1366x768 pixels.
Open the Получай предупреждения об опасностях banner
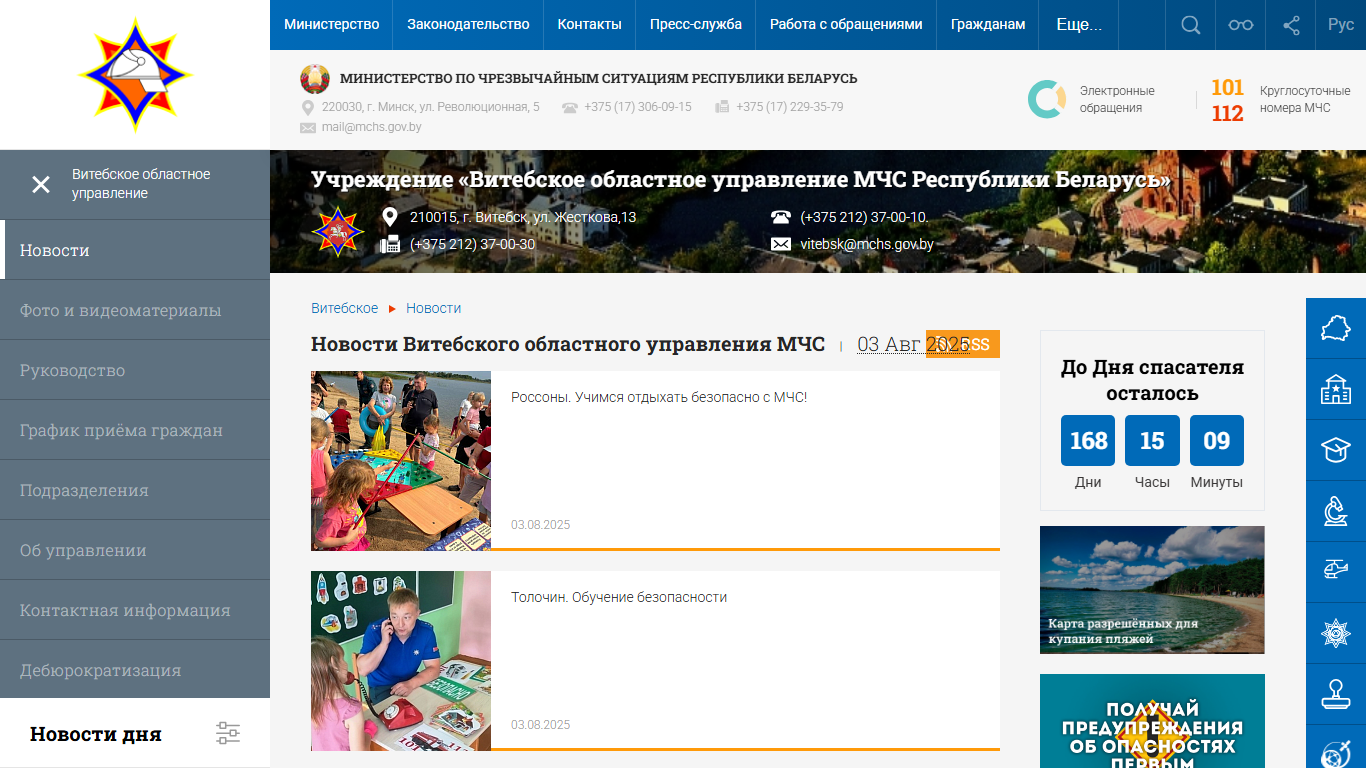click(1152, 721)
